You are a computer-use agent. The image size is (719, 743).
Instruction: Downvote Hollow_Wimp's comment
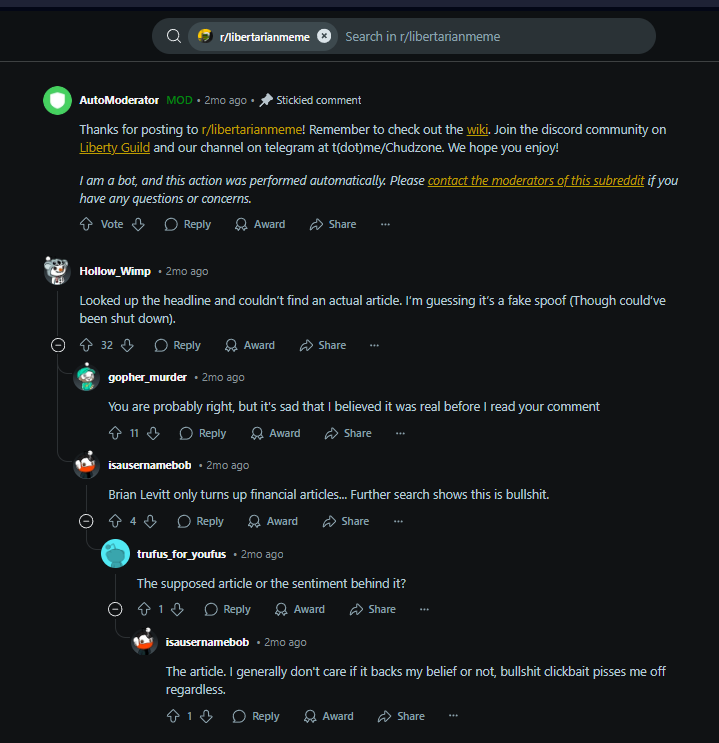coord(127,345)
